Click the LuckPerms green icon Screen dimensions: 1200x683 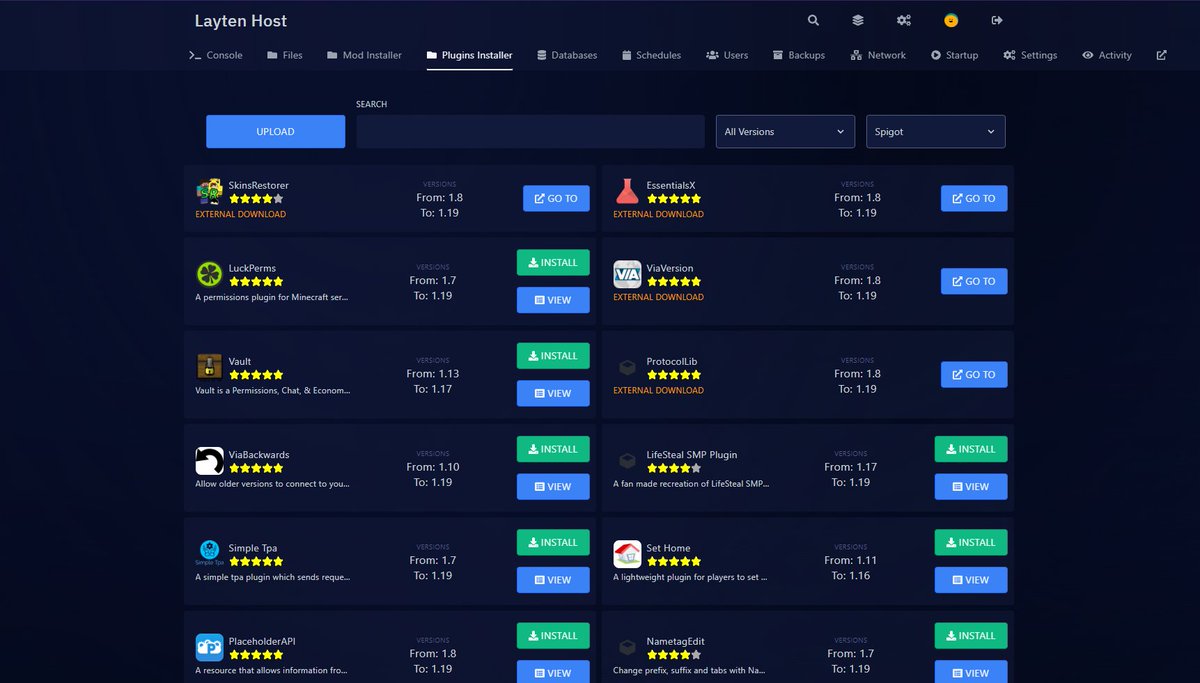(x=209, y=274)
